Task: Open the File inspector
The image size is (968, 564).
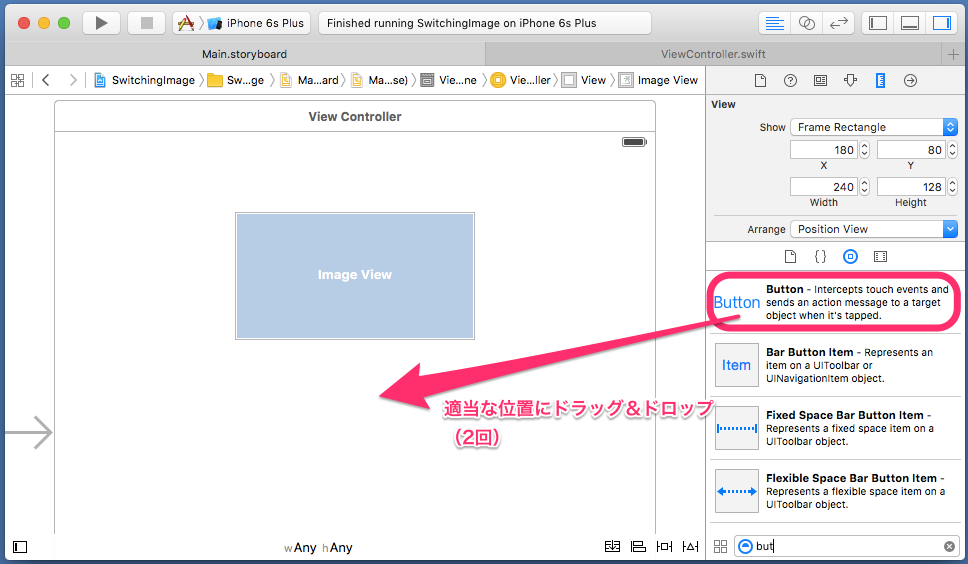Action: [x=760, y=81]
